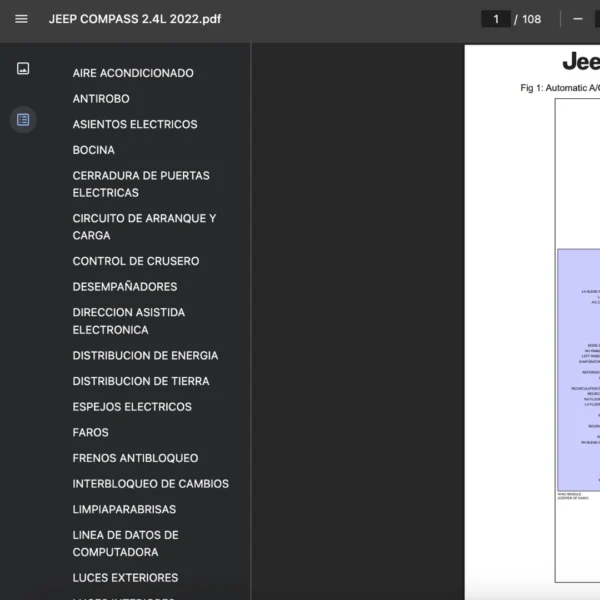600x600 pixels.
Task: Go to ASIENTOS ELECTRICOS in the outline
Action: point(135,124)
